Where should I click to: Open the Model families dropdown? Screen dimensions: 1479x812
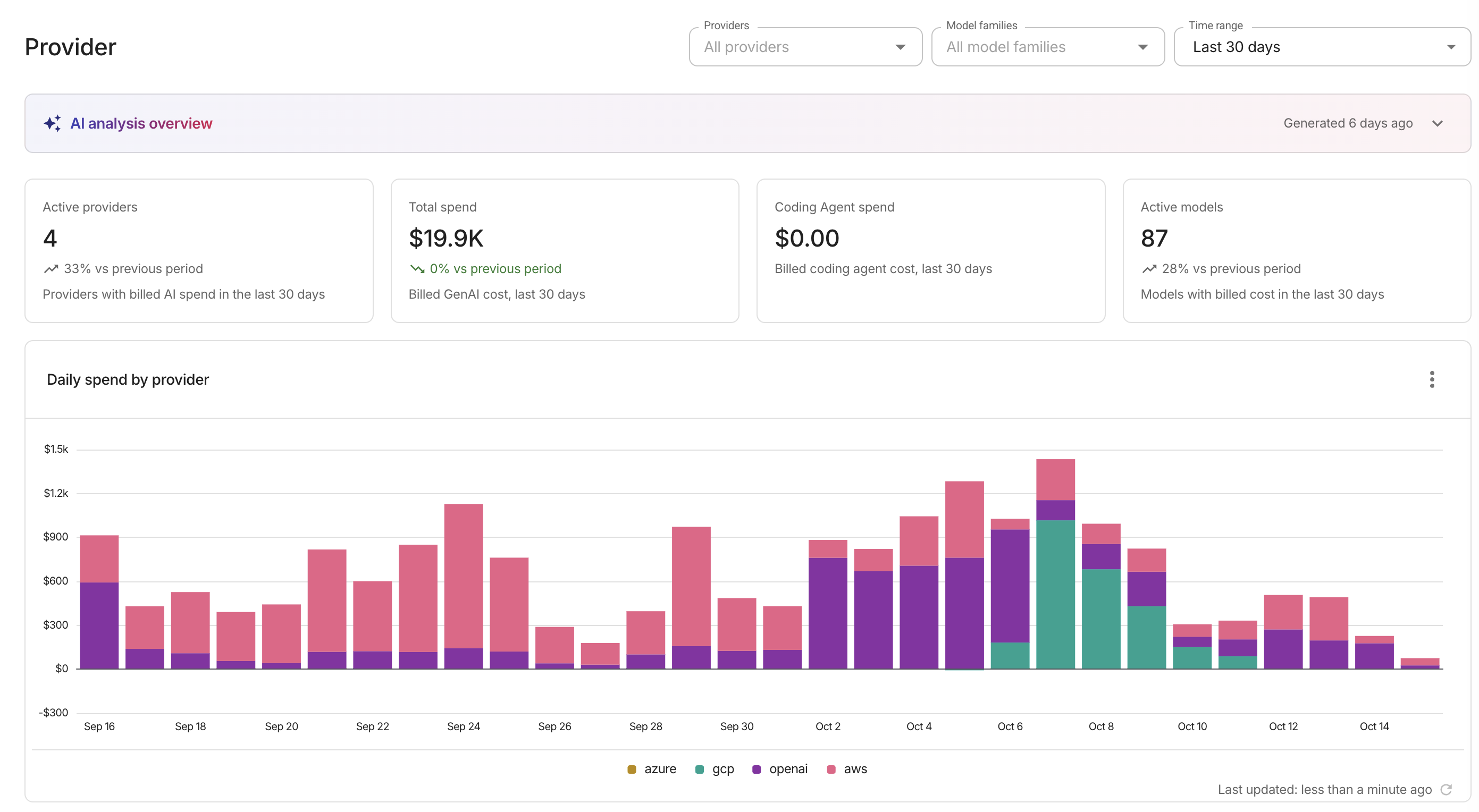[1048, 47]
